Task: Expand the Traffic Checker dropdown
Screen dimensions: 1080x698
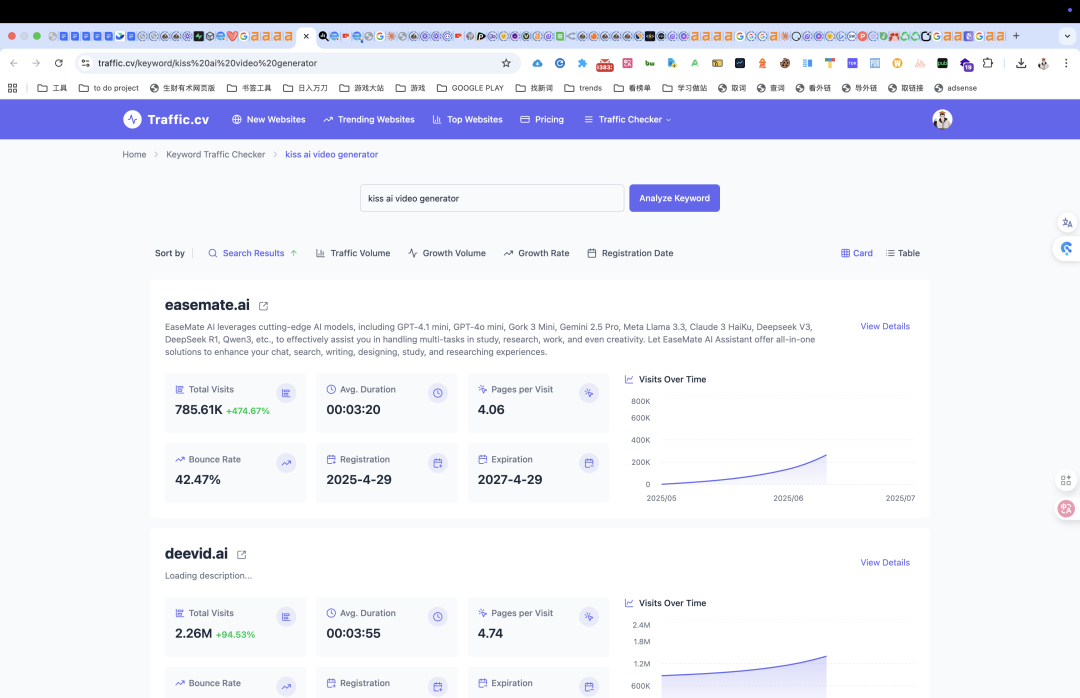Action: pos(627,119)
